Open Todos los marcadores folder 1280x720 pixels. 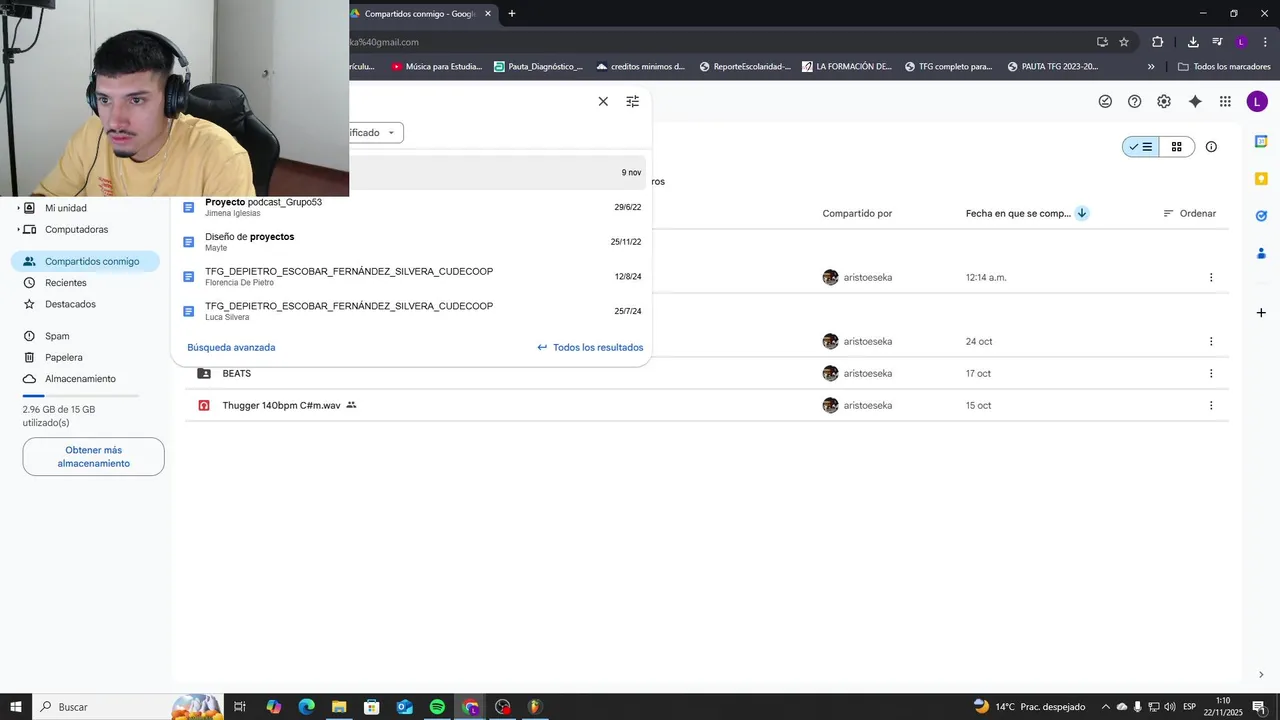pos(1224,67)
